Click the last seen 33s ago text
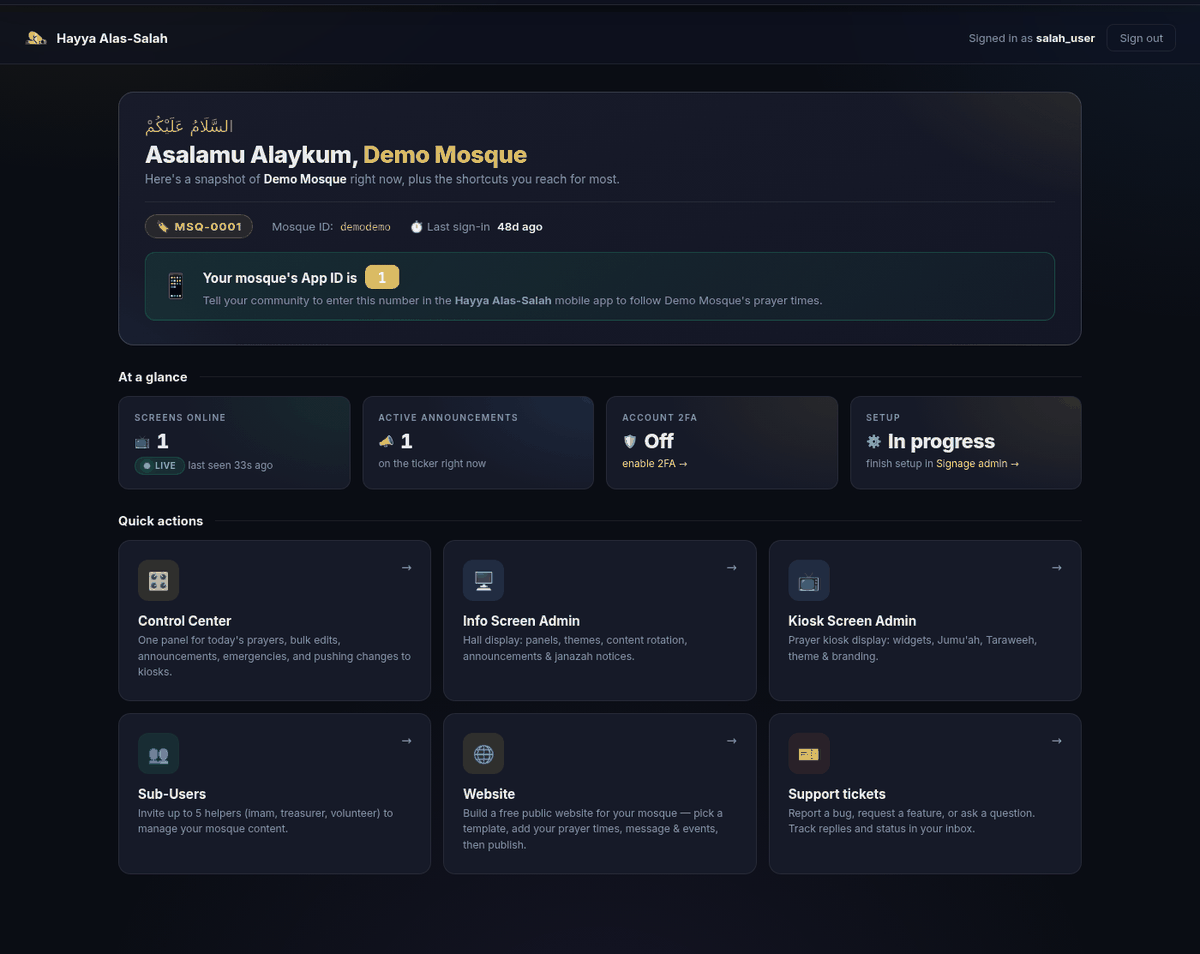Viewport: 1200px width, 954px height. click(230, 465)
